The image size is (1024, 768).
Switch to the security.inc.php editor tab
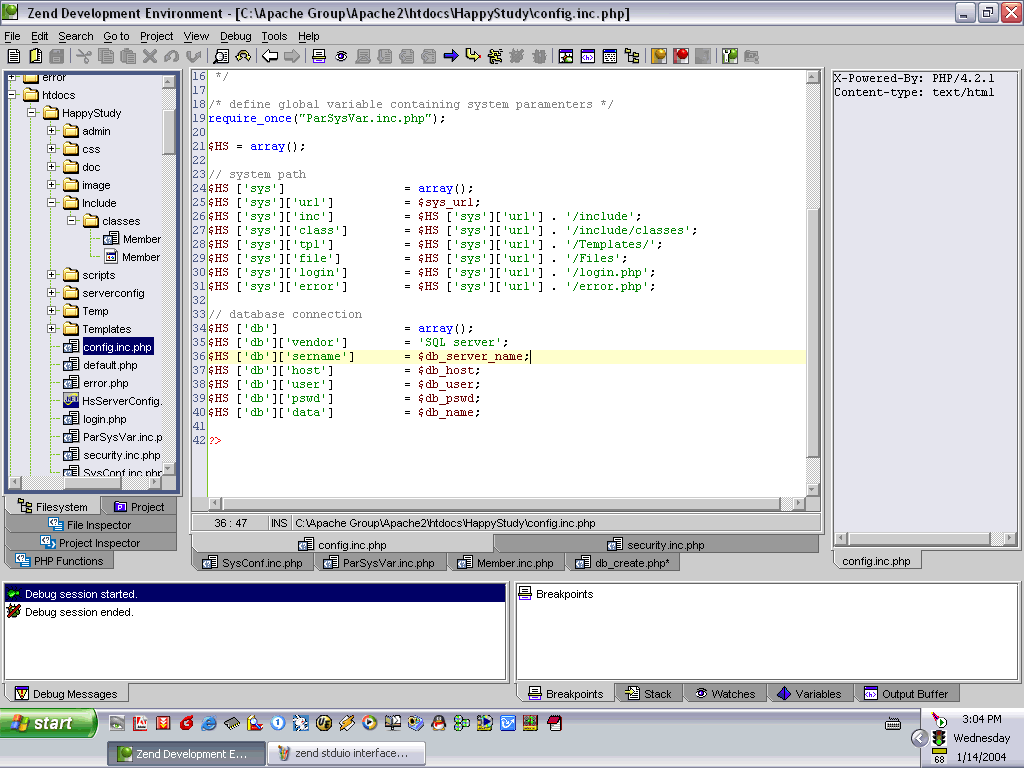656,545
